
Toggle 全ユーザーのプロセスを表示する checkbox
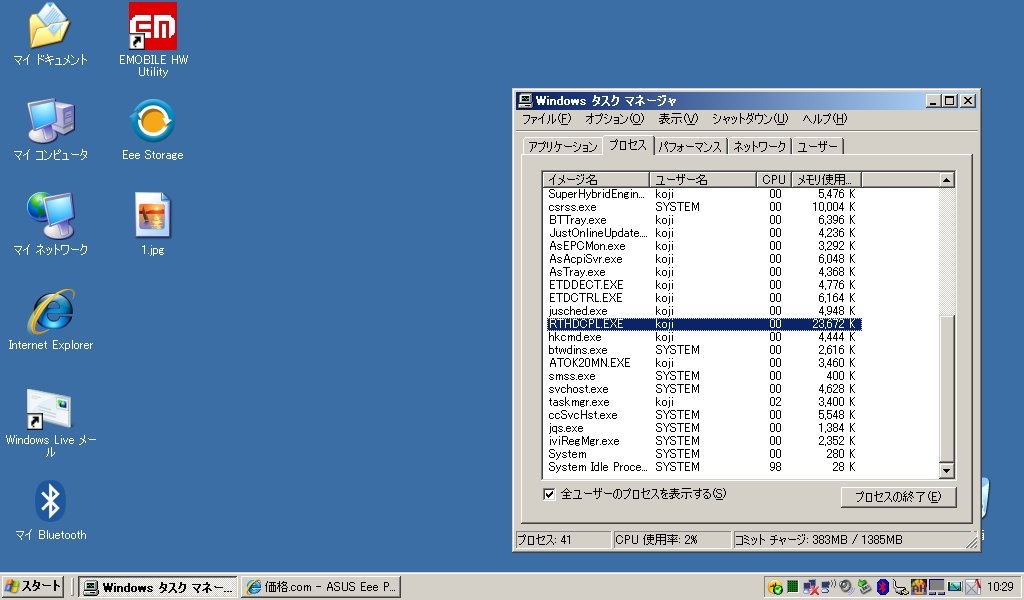tap(549, 494)
